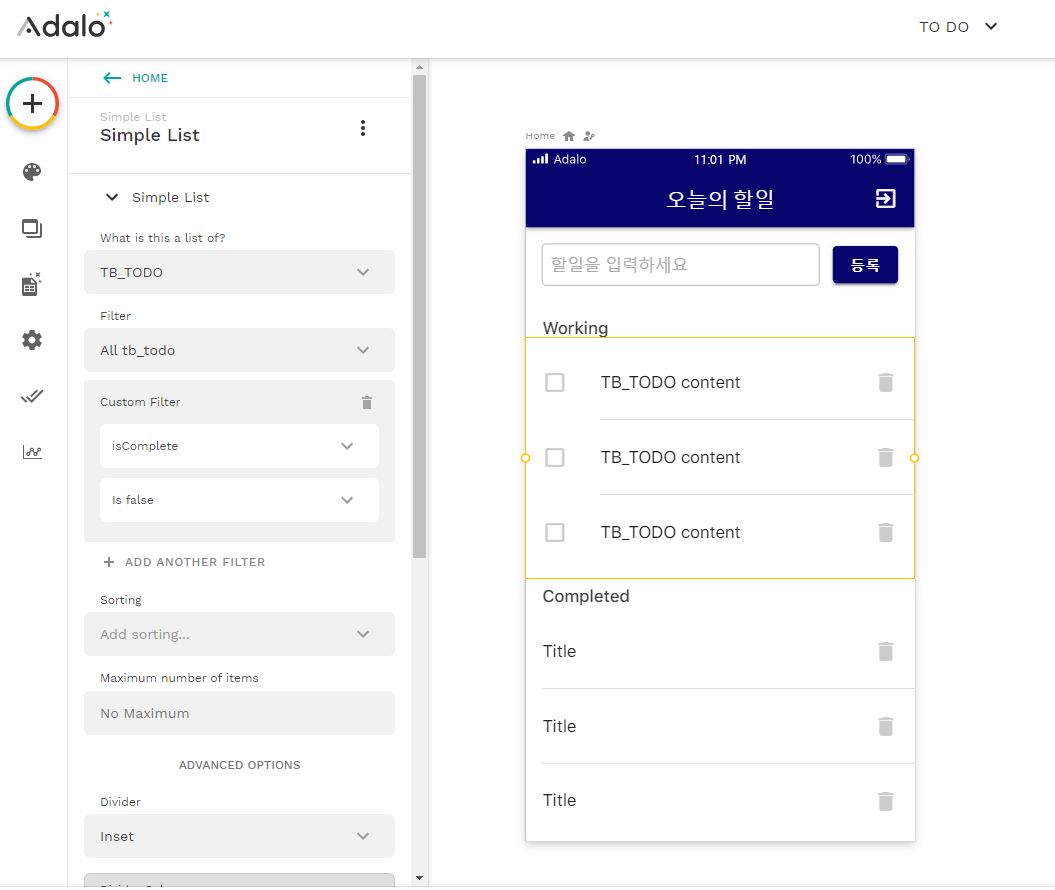Viewport: 1055px width, 890px height.
Task: Select the 오늘의 할일 header title
Action: coord(720,199)
